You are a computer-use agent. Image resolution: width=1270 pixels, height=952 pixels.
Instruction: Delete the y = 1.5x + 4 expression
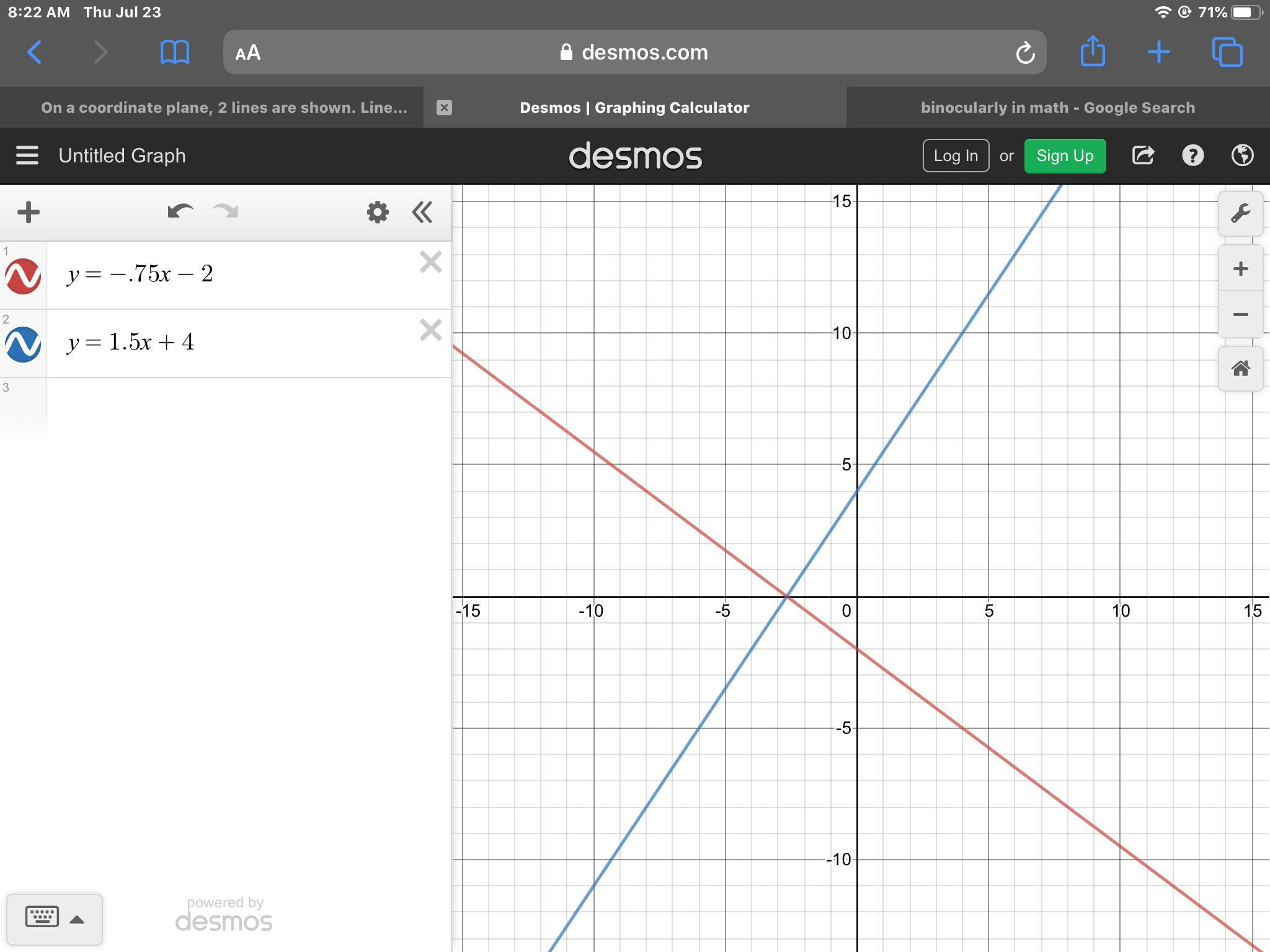(430, 330)
